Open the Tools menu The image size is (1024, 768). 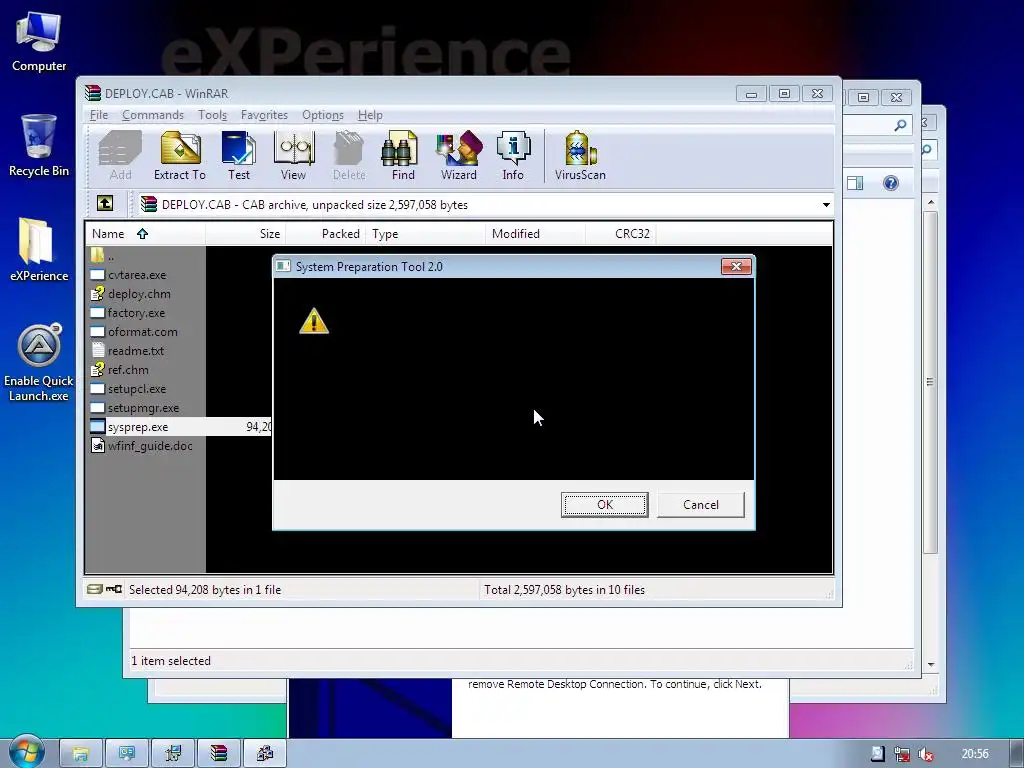pyautogui.click(x=212, y=115)
